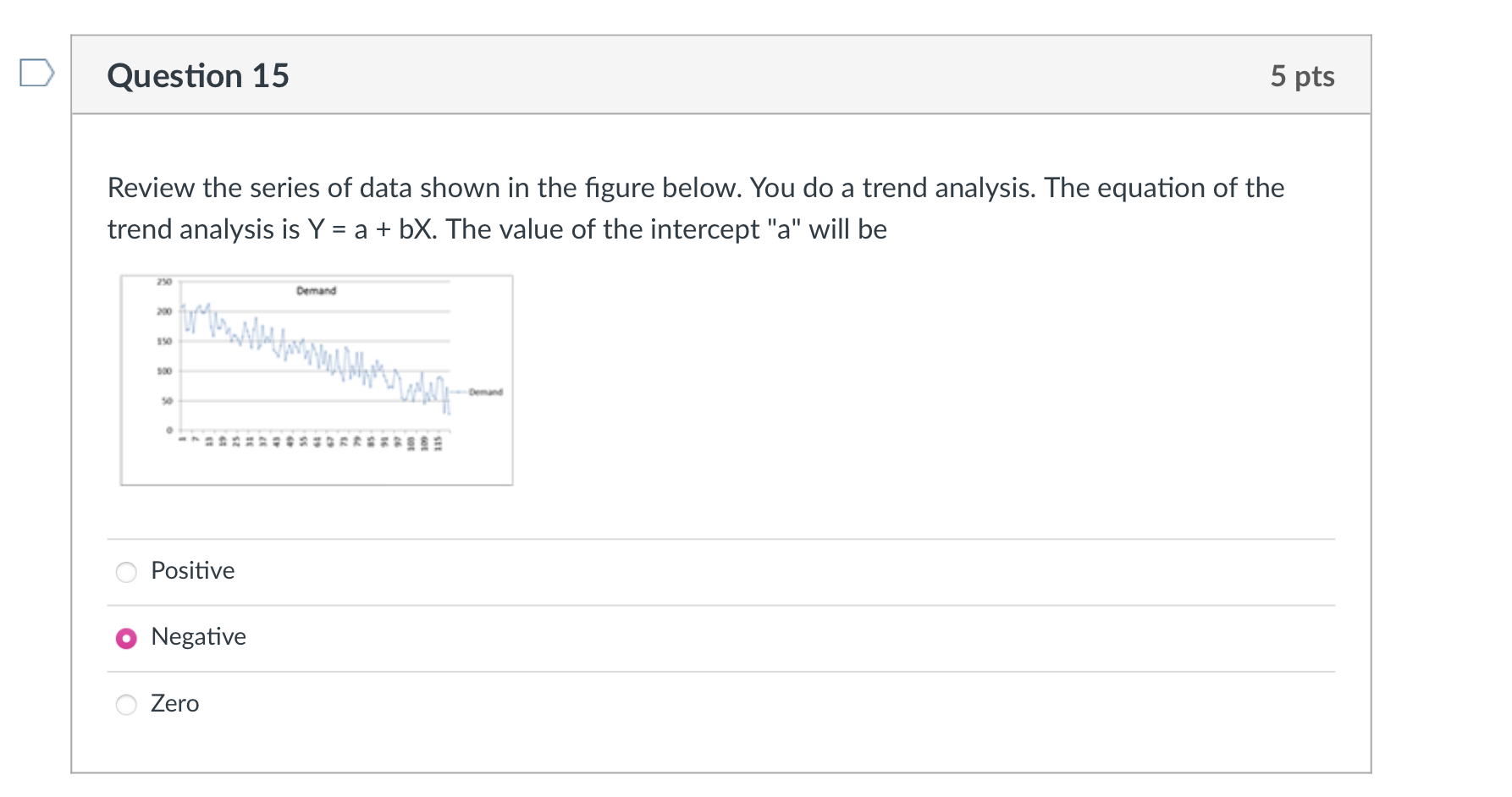This screenshot has width=1512, height=797.
Task: Select the Negative radio button
Action: click(x=126, y=638)
